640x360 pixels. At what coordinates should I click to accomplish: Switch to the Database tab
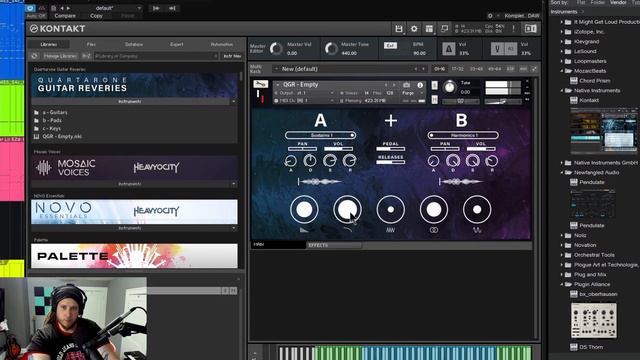(134, 44)
